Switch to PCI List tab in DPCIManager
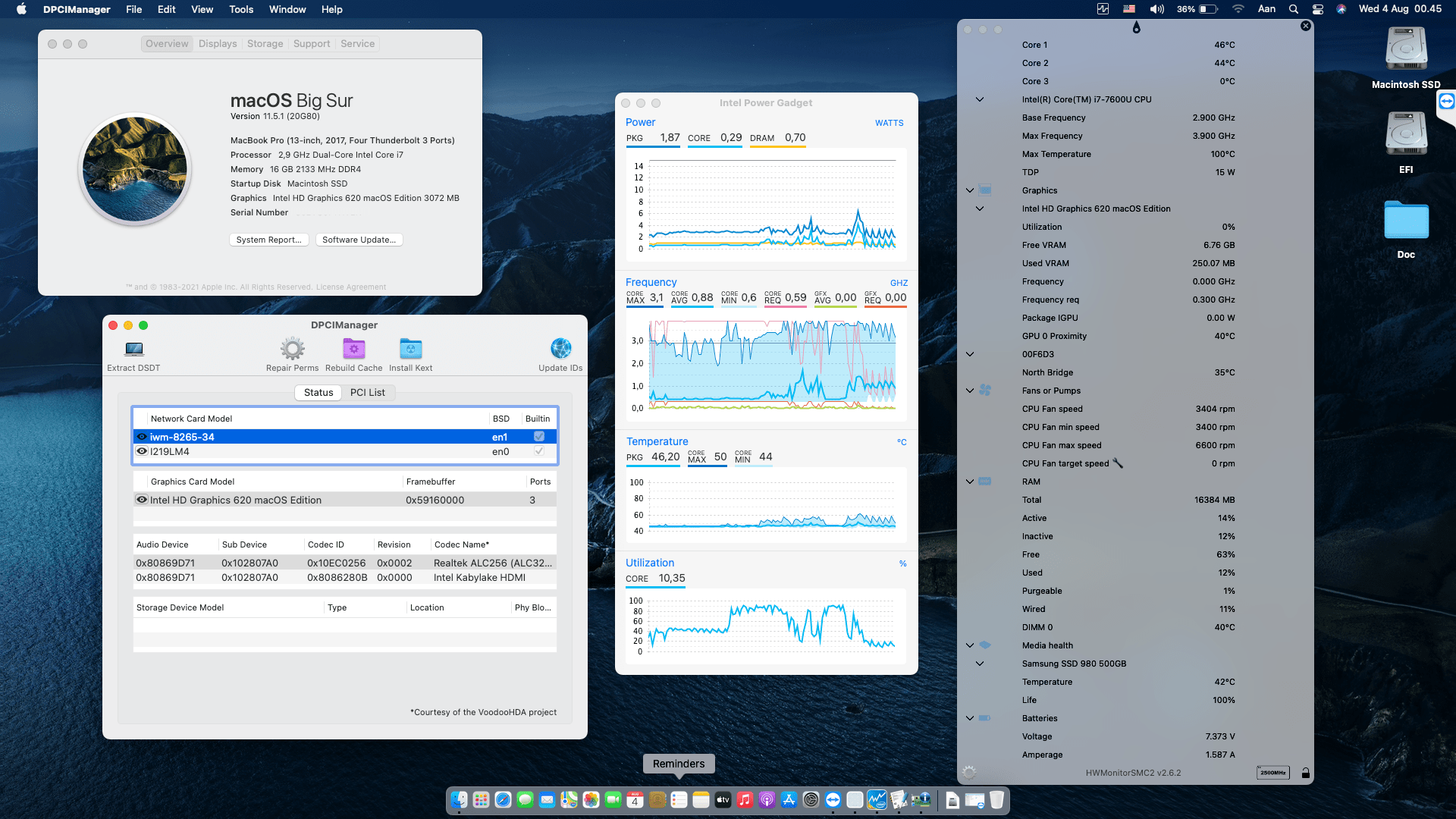 (368, 392)
